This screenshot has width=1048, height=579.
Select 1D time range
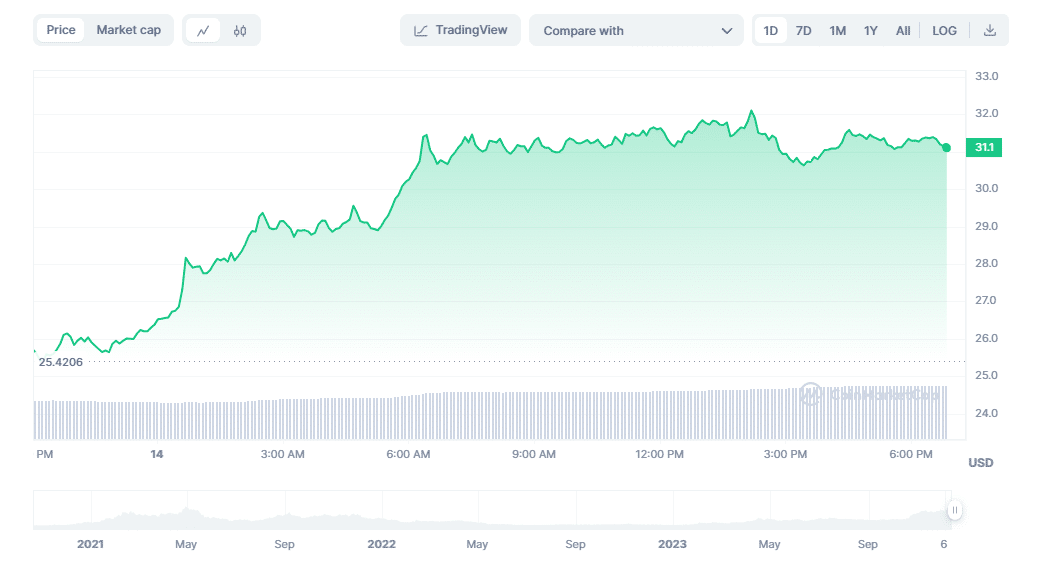[771, 31]
